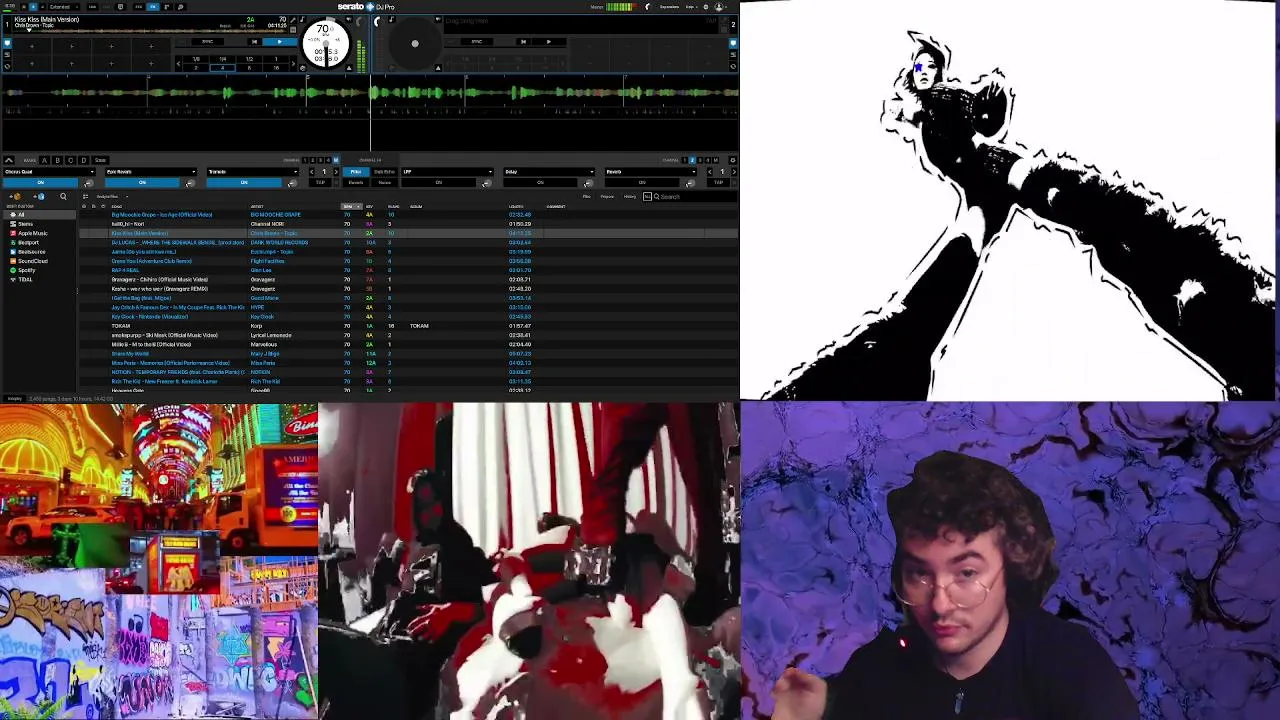Viewport: 1280px width, 720px height.
Task: Select FX bank B
Action: click(57, 160)
